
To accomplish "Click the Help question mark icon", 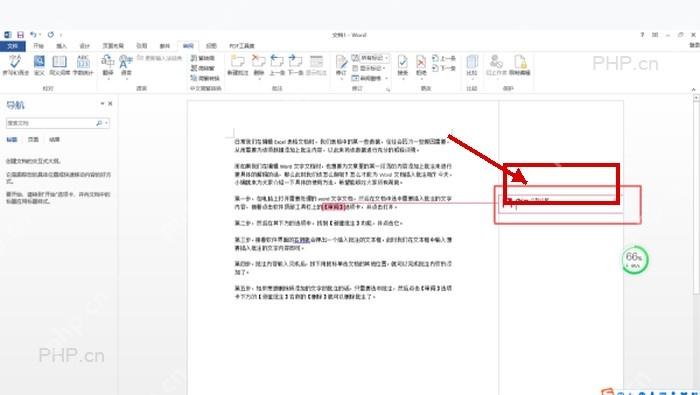I will click(x=642, y=35).
